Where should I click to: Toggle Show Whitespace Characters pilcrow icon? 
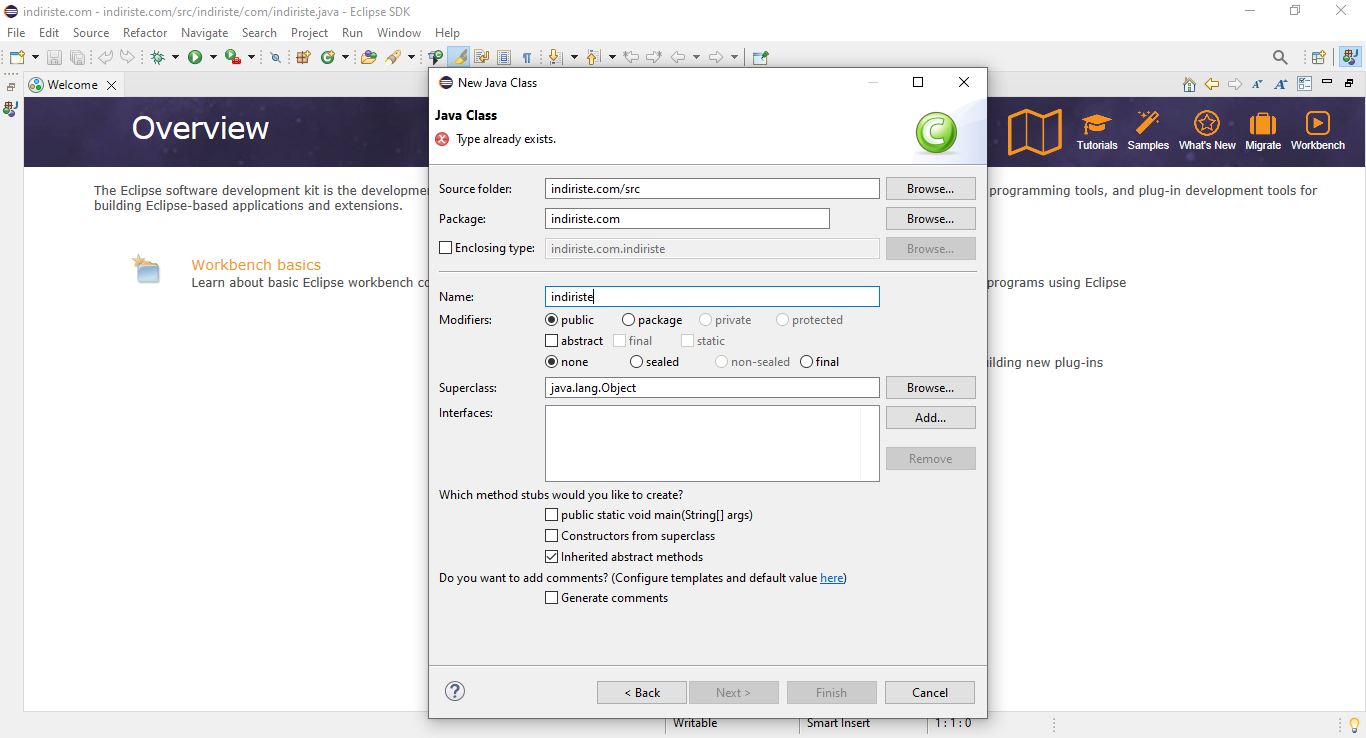coord(526,57)
